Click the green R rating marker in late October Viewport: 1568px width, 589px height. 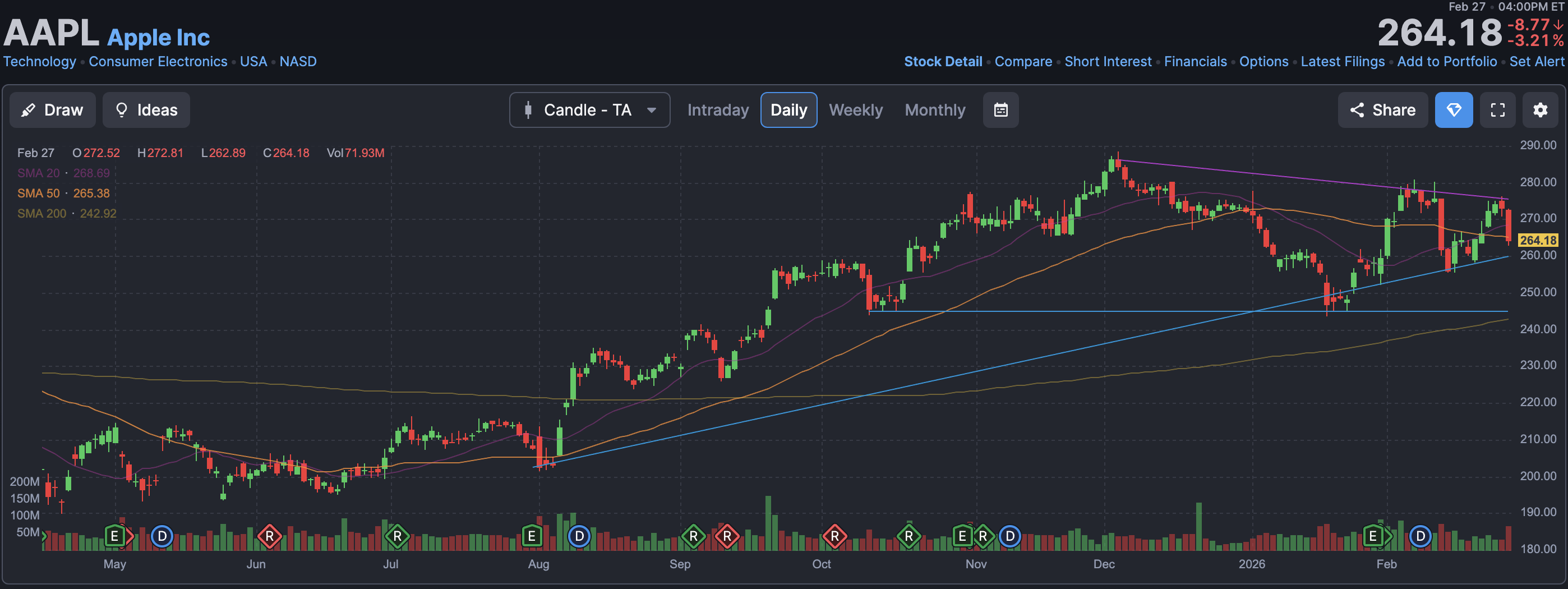click(x=908, y=536)
